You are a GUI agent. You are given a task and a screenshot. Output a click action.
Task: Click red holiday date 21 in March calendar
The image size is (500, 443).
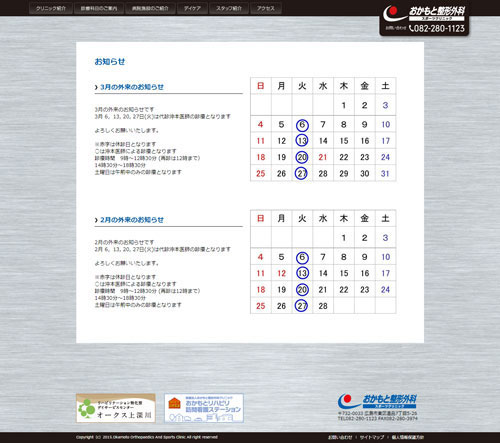(x=323, y=157)
